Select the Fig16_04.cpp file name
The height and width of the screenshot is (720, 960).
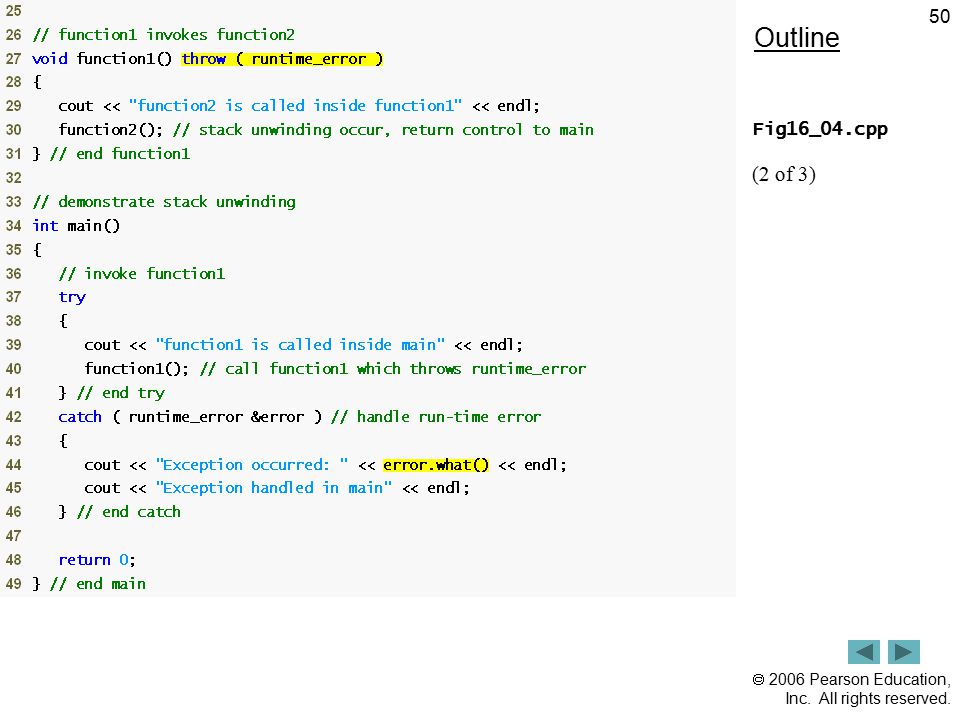click(820, 129)
